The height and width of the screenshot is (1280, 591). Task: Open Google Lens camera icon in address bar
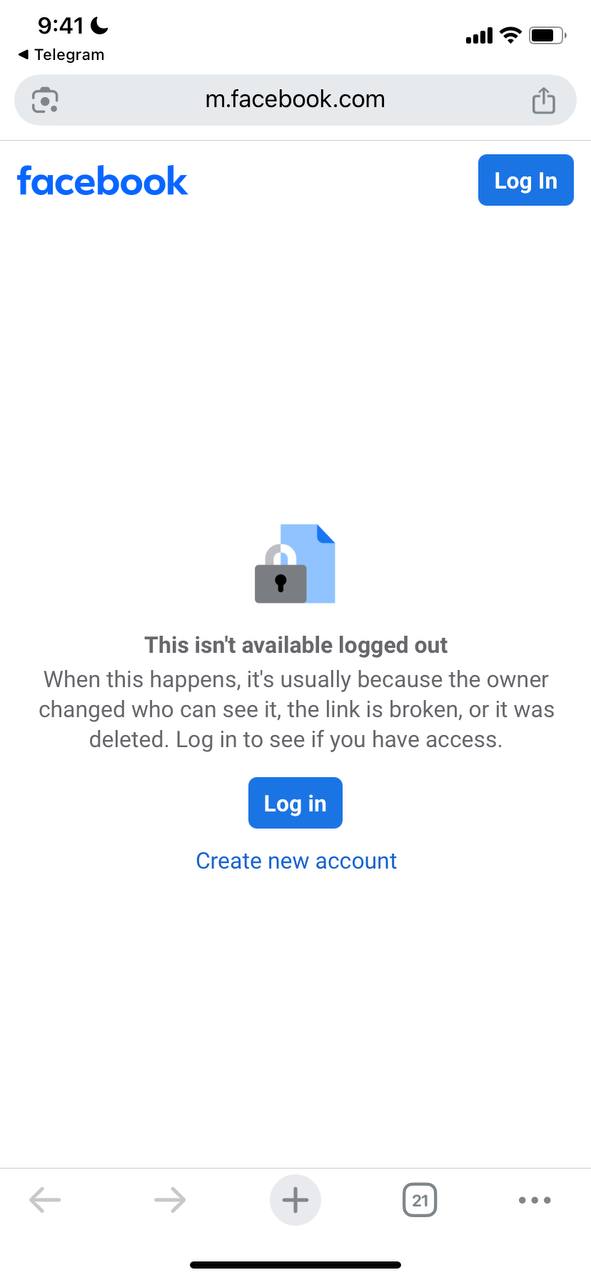tap(45, 100)
